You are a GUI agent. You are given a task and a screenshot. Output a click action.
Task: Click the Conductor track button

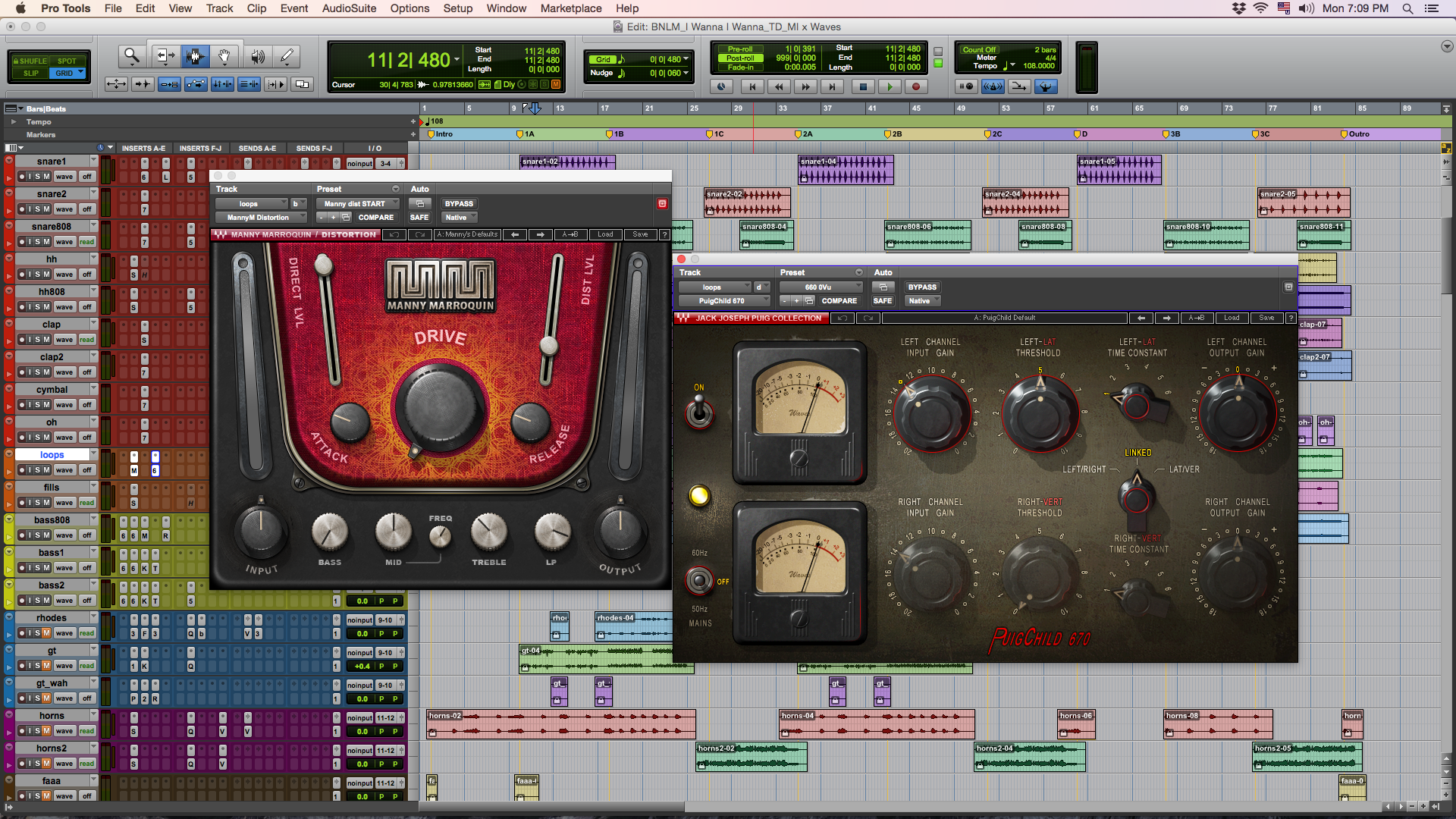(1046, 86)
